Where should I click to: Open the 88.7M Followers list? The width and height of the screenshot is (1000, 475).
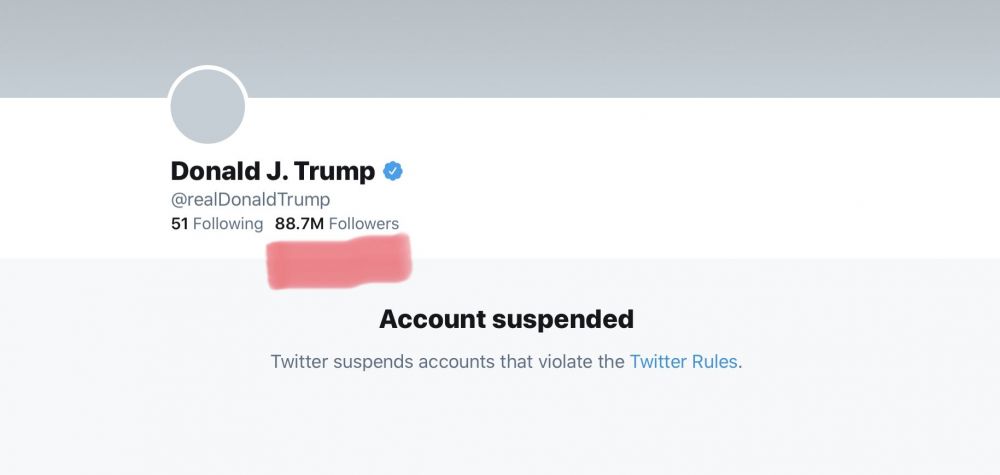point(337,224)
